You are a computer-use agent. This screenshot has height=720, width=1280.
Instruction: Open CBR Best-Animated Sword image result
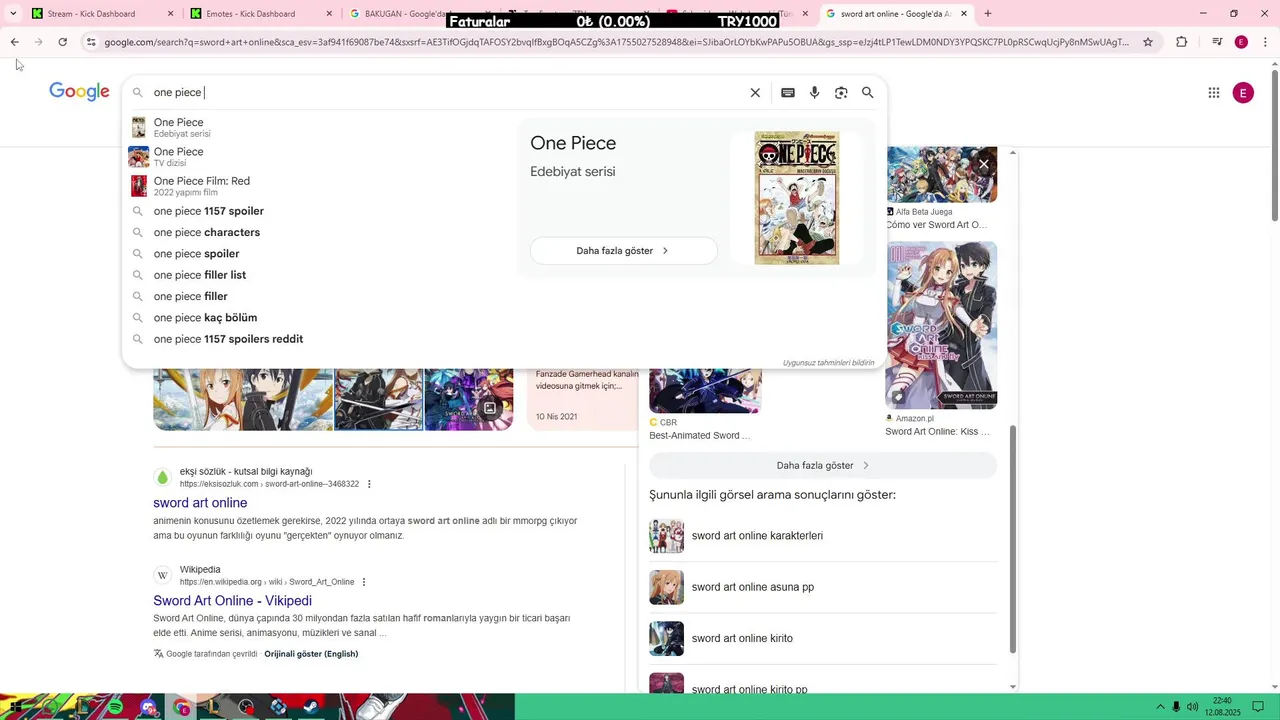pos(705,391)
